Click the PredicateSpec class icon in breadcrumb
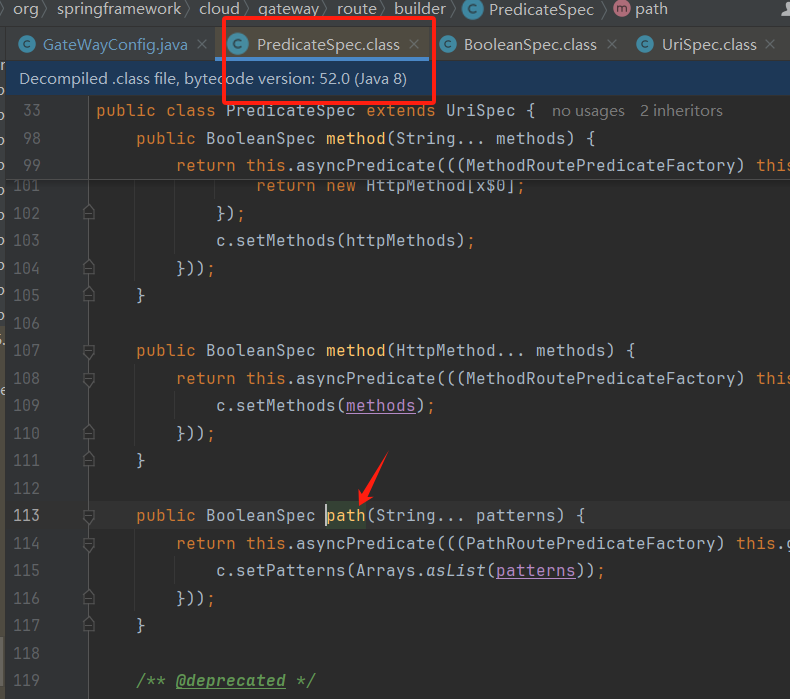This screenshot has height=699, width=790. 473,10
